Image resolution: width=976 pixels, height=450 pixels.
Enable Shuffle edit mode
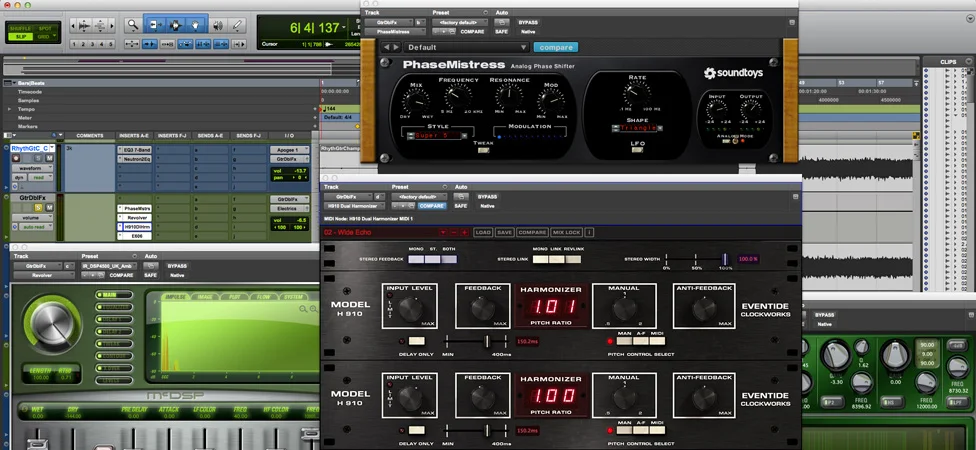click(x=20, y=29)
